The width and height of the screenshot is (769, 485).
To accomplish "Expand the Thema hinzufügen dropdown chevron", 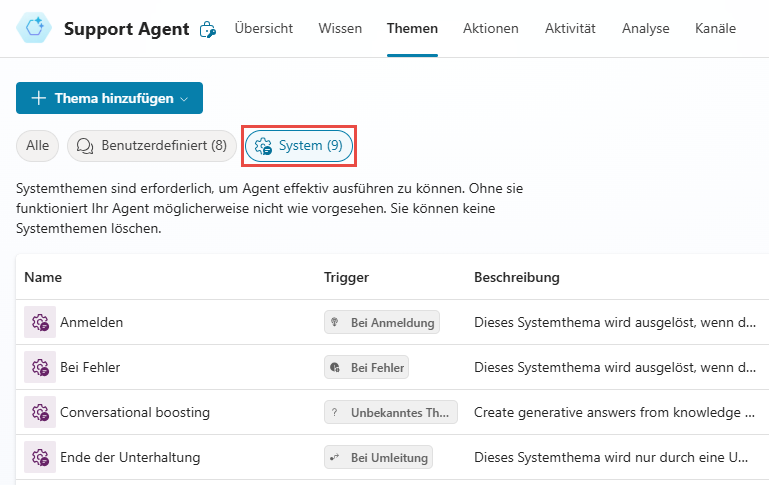I will click(184, 99).
